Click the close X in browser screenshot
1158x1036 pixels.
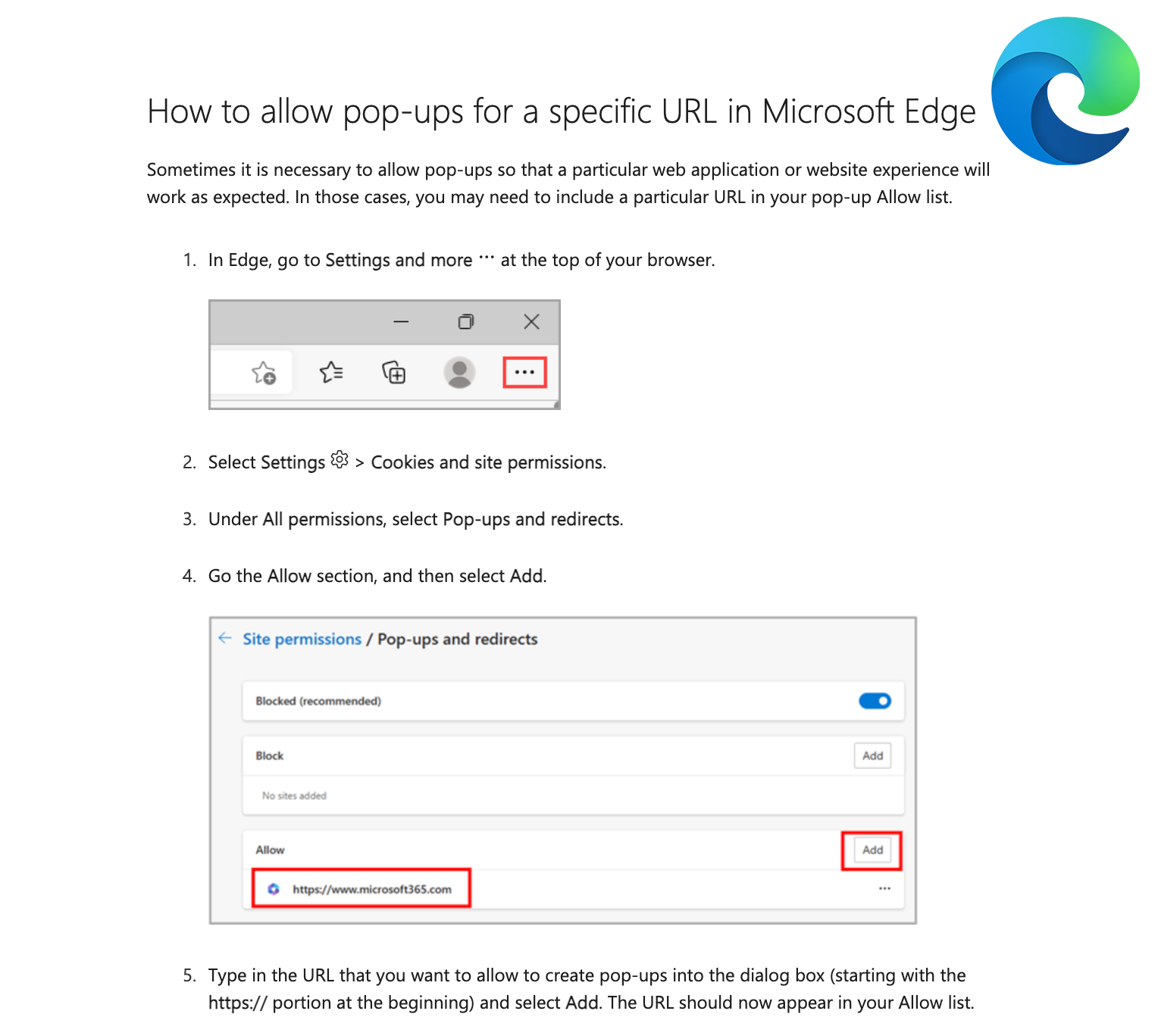pos(531,322)
